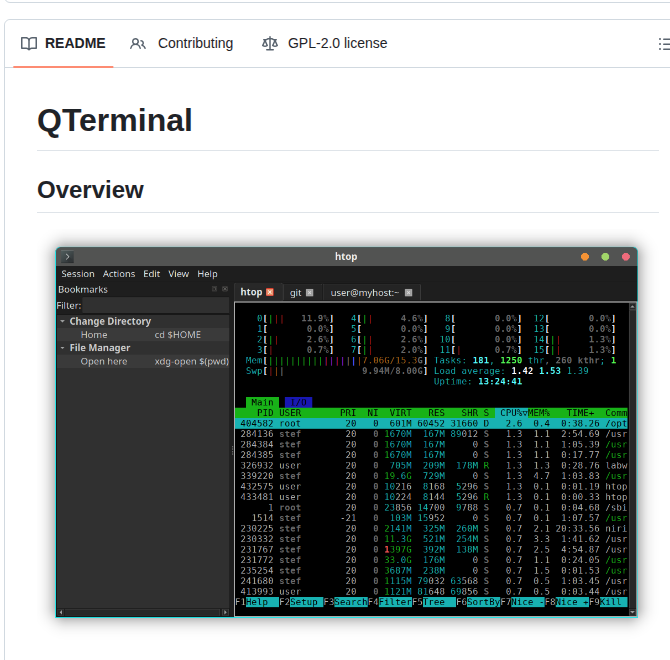Image resolution: width=670 pixels, height=660 pixels.
Task: Click the orange window button in title bar
Action: 585,257
